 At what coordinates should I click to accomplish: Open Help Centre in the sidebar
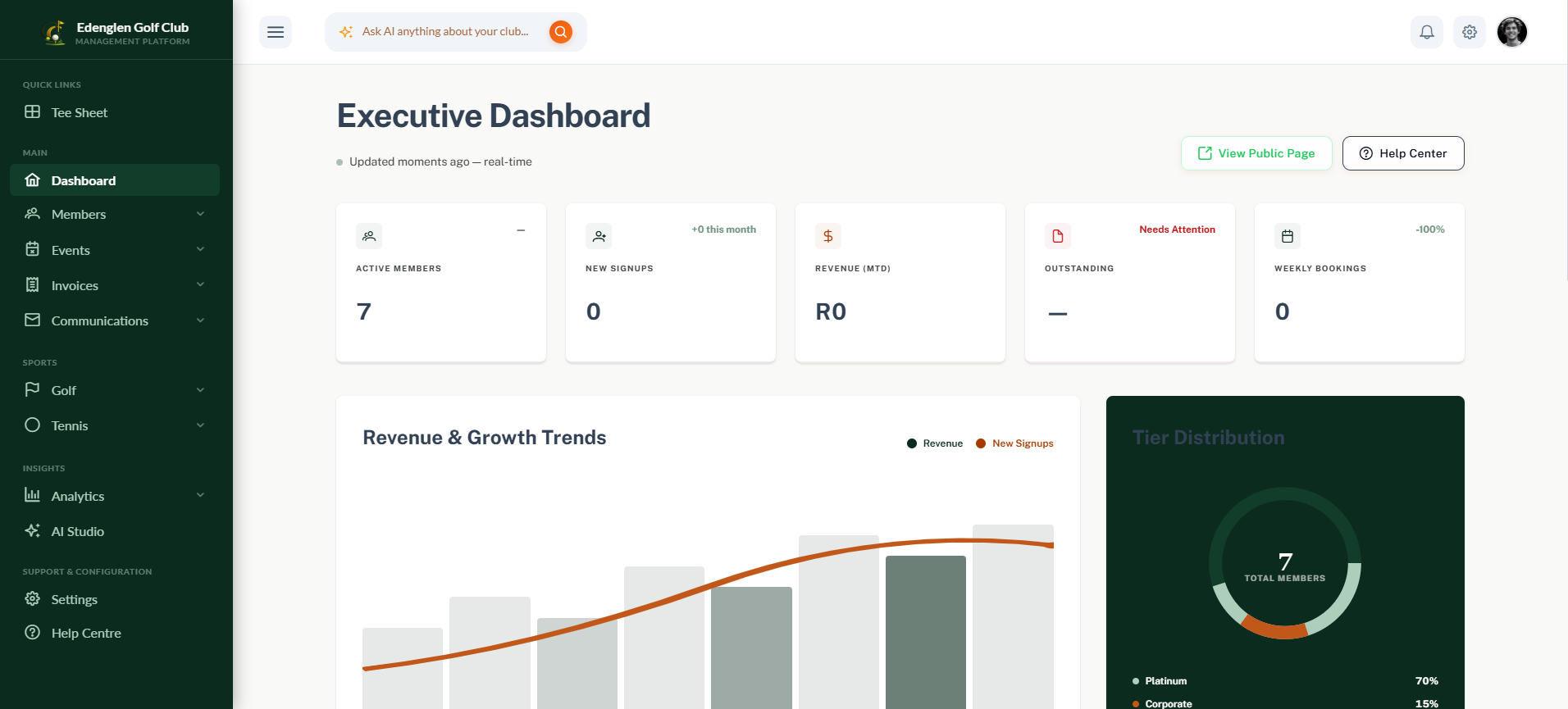coord(115,633)
